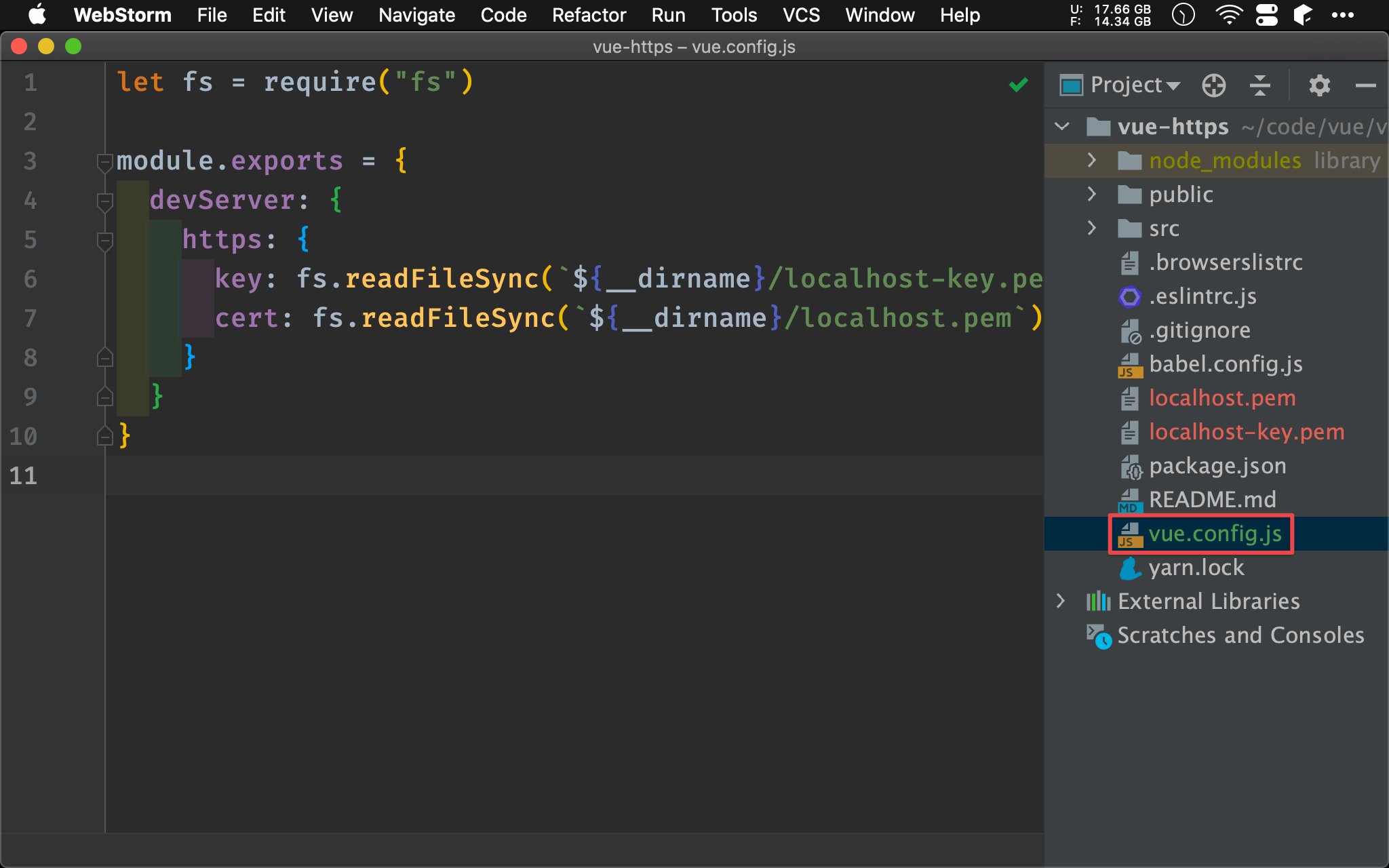Click the fold end marker on line 8
The image size is (1389, 868).
coord(104,357)
